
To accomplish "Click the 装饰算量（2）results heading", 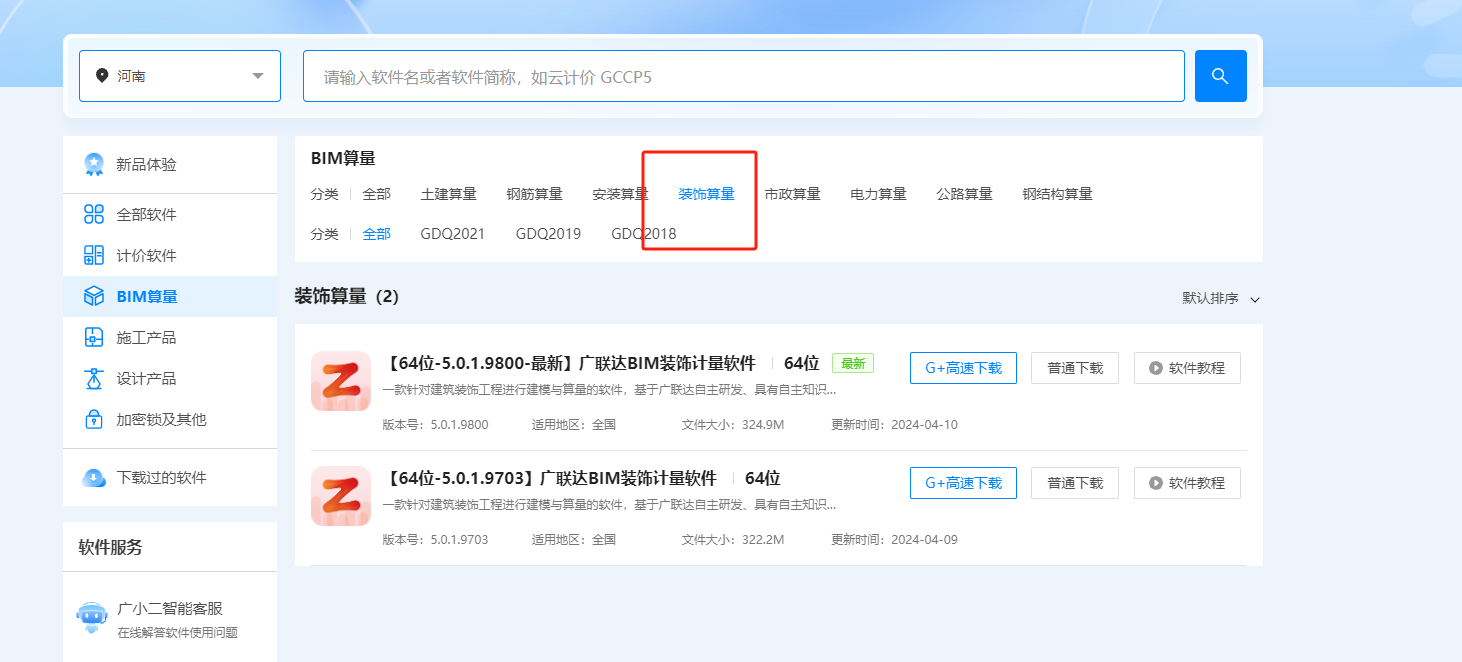I will (347, 296).
